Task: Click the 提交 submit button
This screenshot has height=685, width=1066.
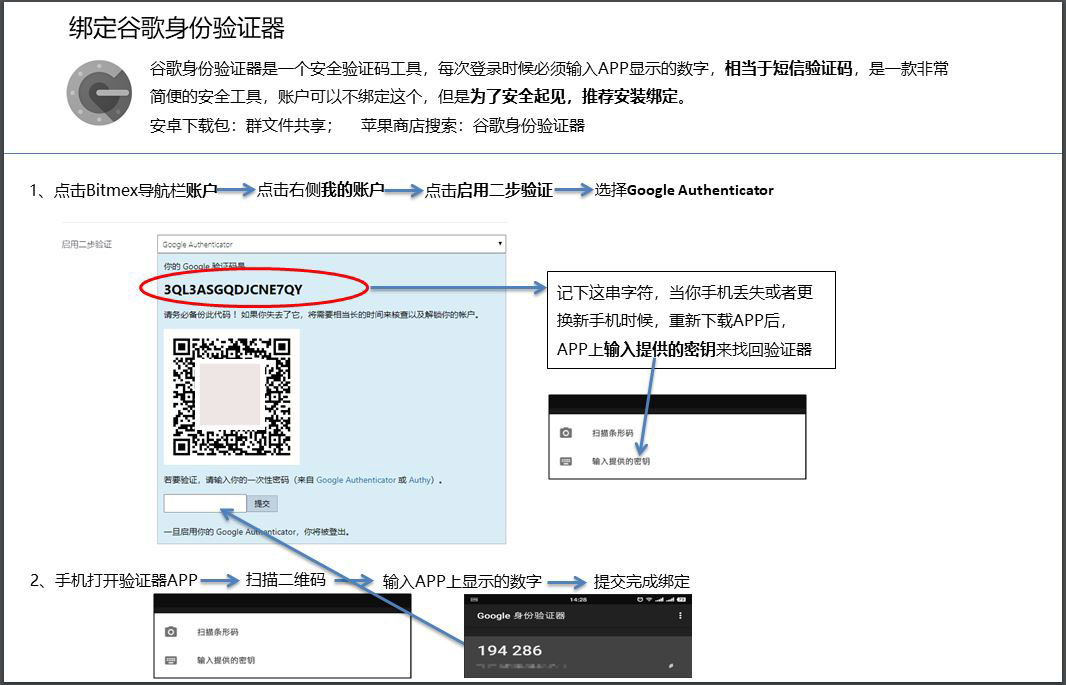Action: [262, 504]
